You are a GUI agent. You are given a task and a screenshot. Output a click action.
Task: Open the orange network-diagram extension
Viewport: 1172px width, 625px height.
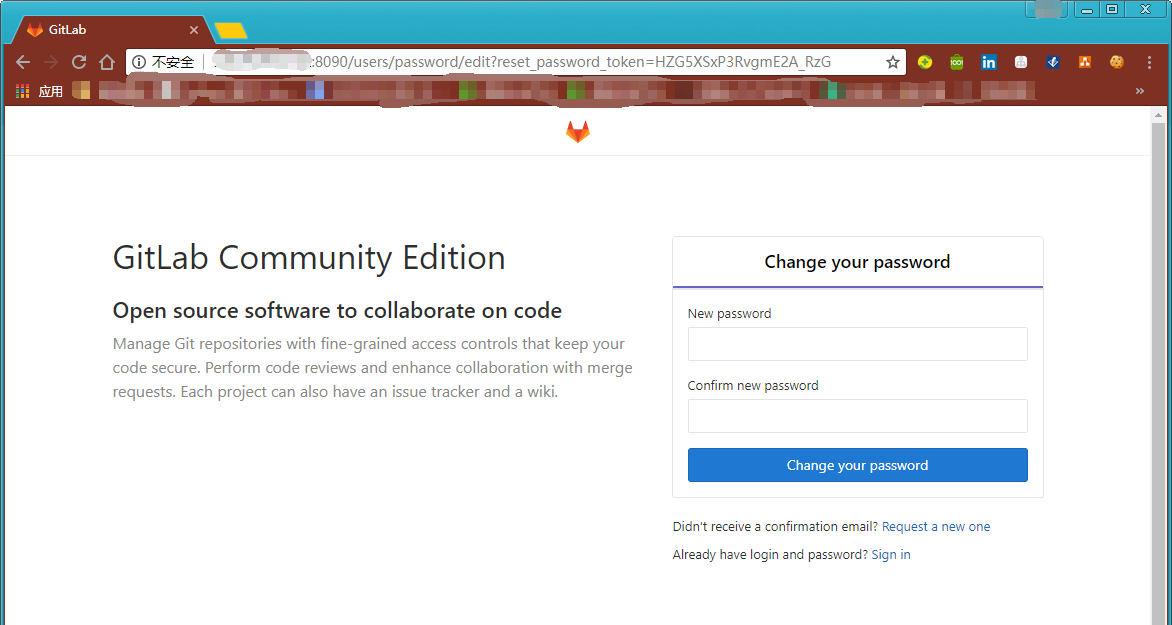coord(1085,62)
